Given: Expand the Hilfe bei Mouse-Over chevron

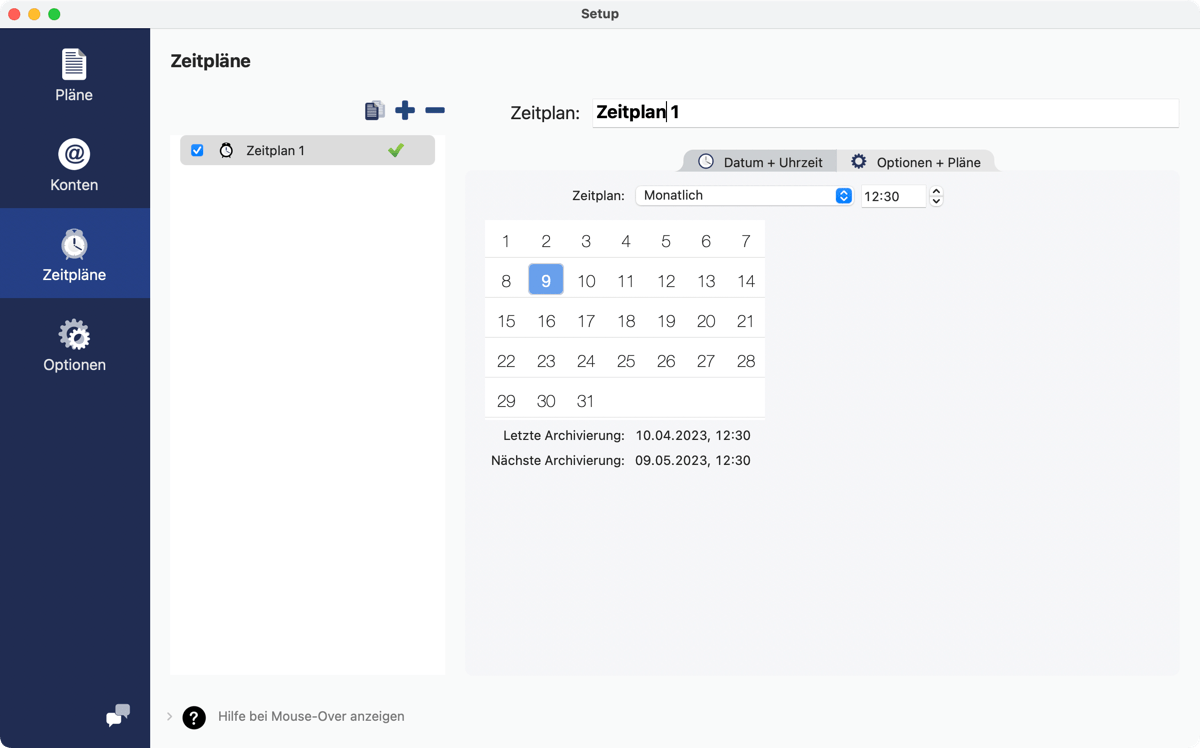Looking at the screenshot, I should coord(167,716).
